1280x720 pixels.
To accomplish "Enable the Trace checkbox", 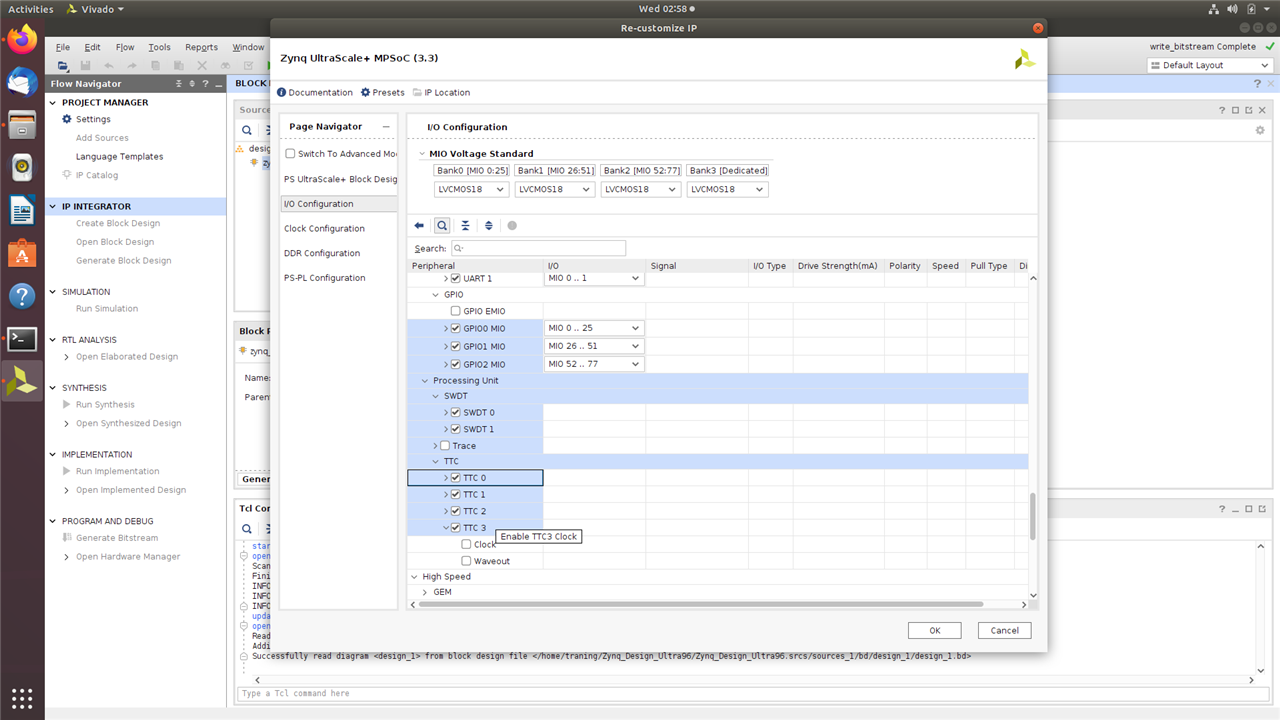I will point(445,446).
